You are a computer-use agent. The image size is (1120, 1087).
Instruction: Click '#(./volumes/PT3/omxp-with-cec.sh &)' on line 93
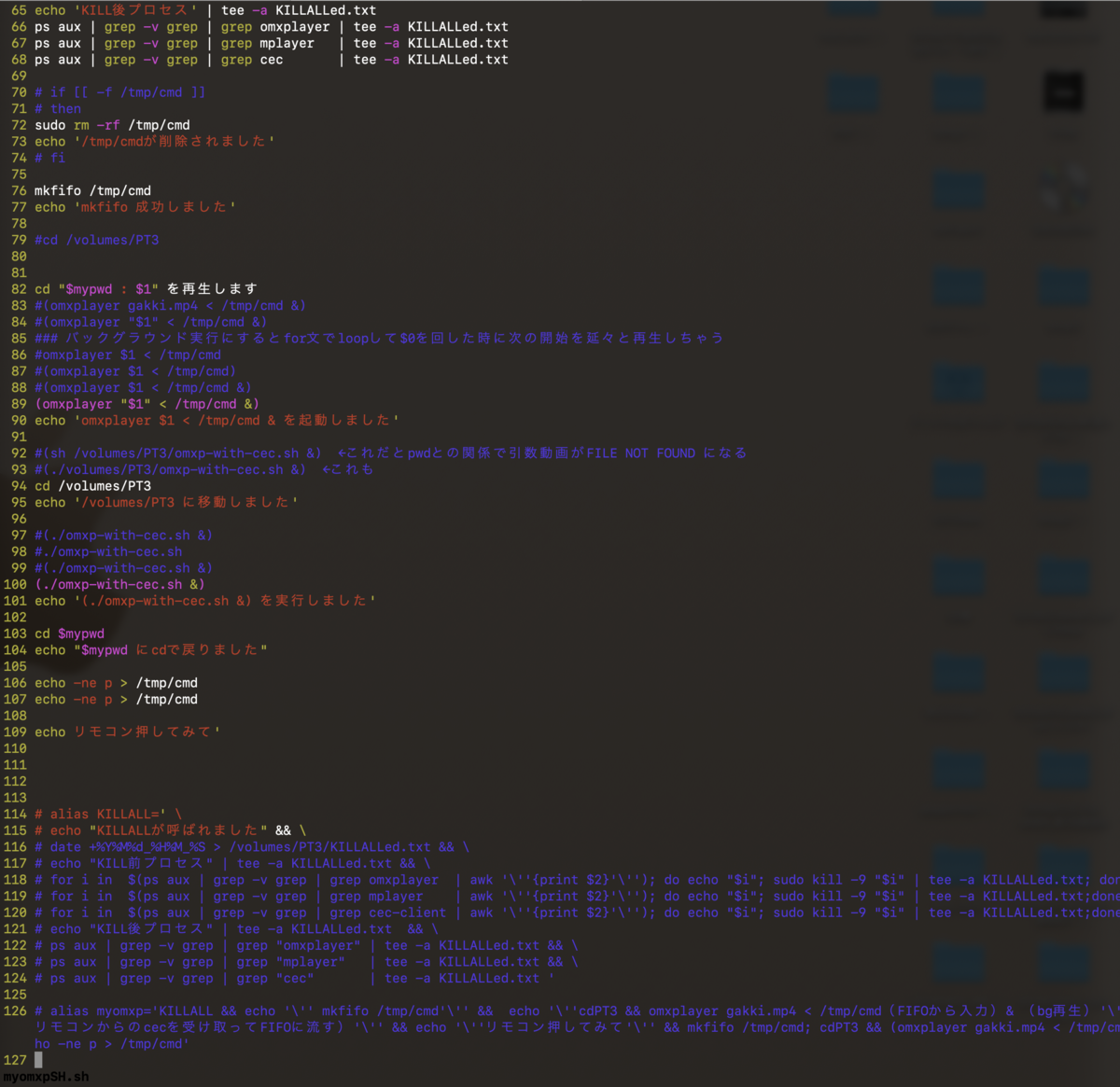(x=171, y=469)
